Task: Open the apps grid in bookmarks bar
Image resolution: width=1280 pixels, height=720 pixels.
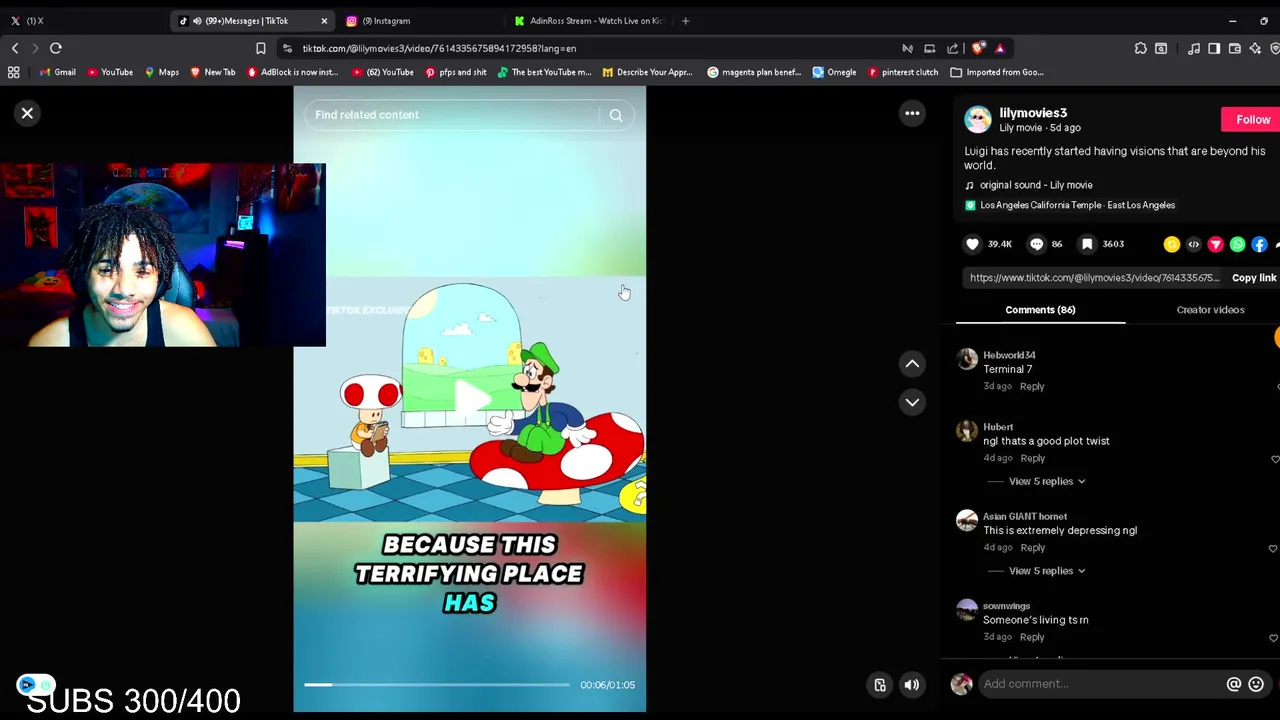Action: (x=14, y=72)
